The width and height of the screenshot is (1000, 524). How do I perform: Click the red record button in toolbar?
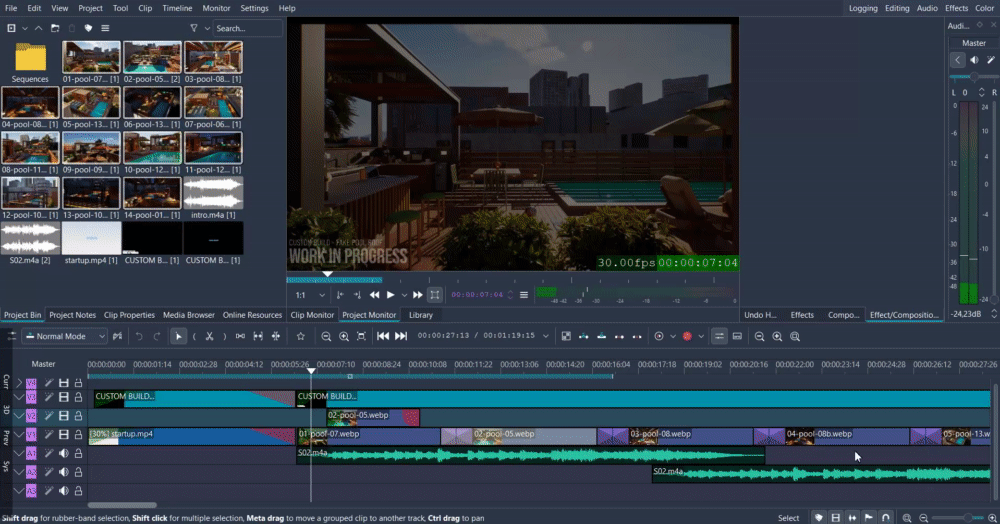click(x=687, y=336)
